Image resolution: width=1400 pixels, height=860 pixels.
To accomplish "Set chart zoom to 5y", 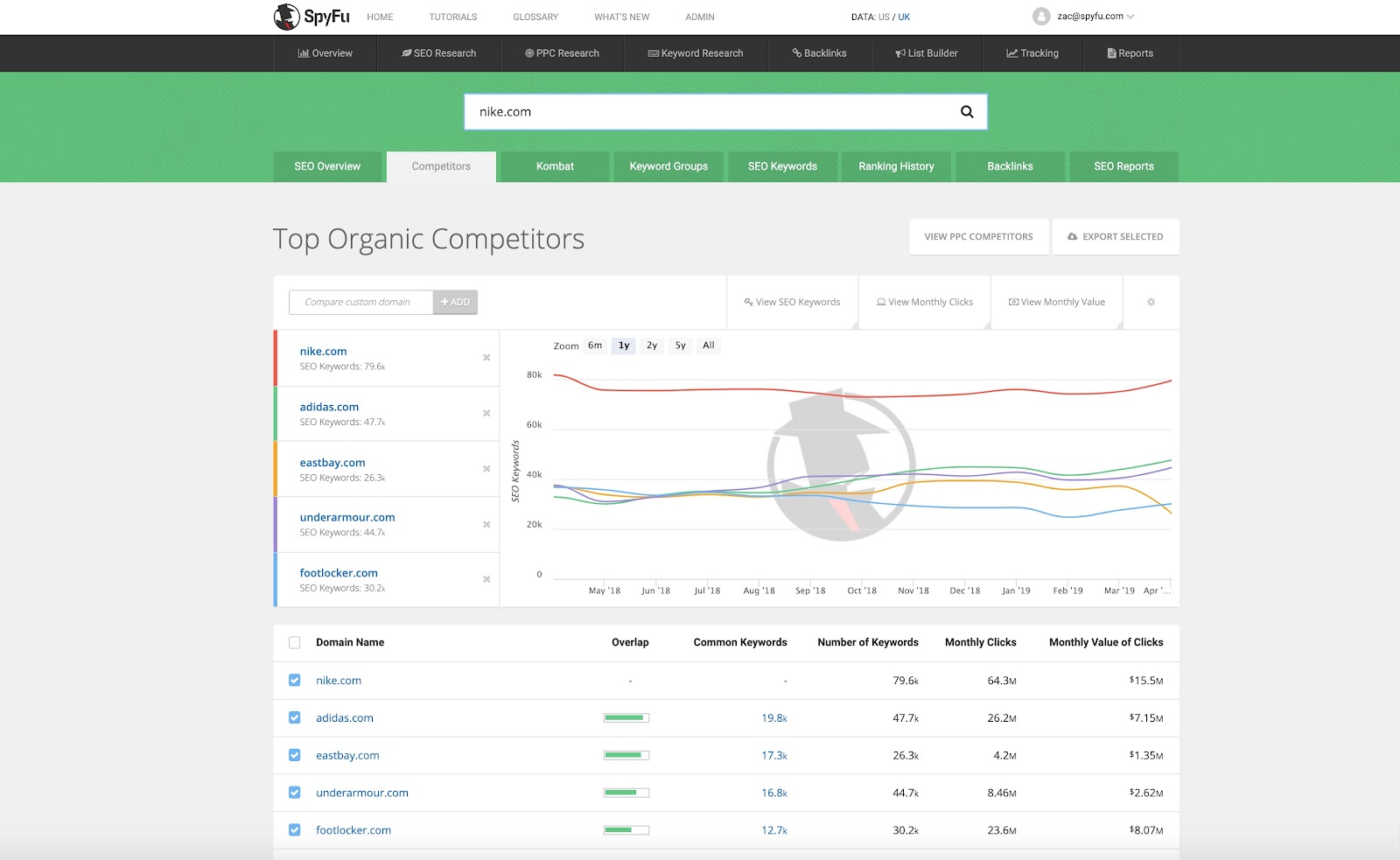I will pos(681,346).
